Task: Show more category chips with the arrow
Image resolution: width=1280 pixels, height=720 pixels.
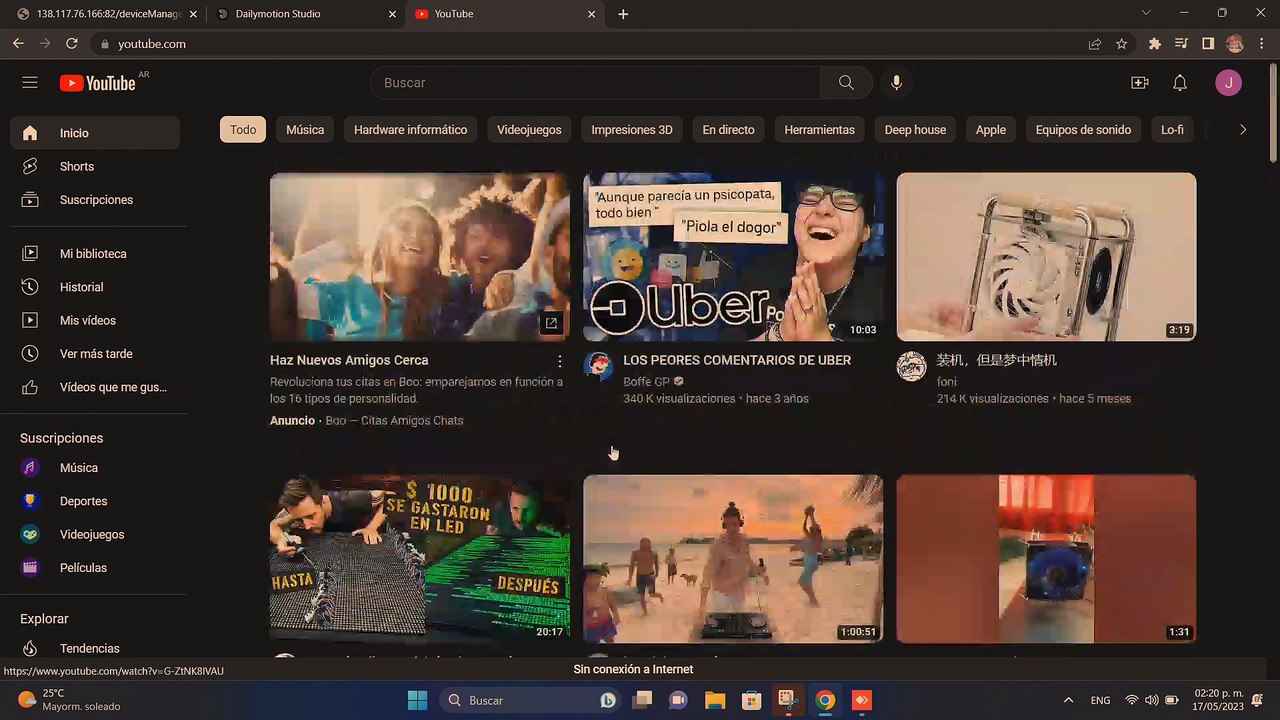Action: coord(1243,130)
